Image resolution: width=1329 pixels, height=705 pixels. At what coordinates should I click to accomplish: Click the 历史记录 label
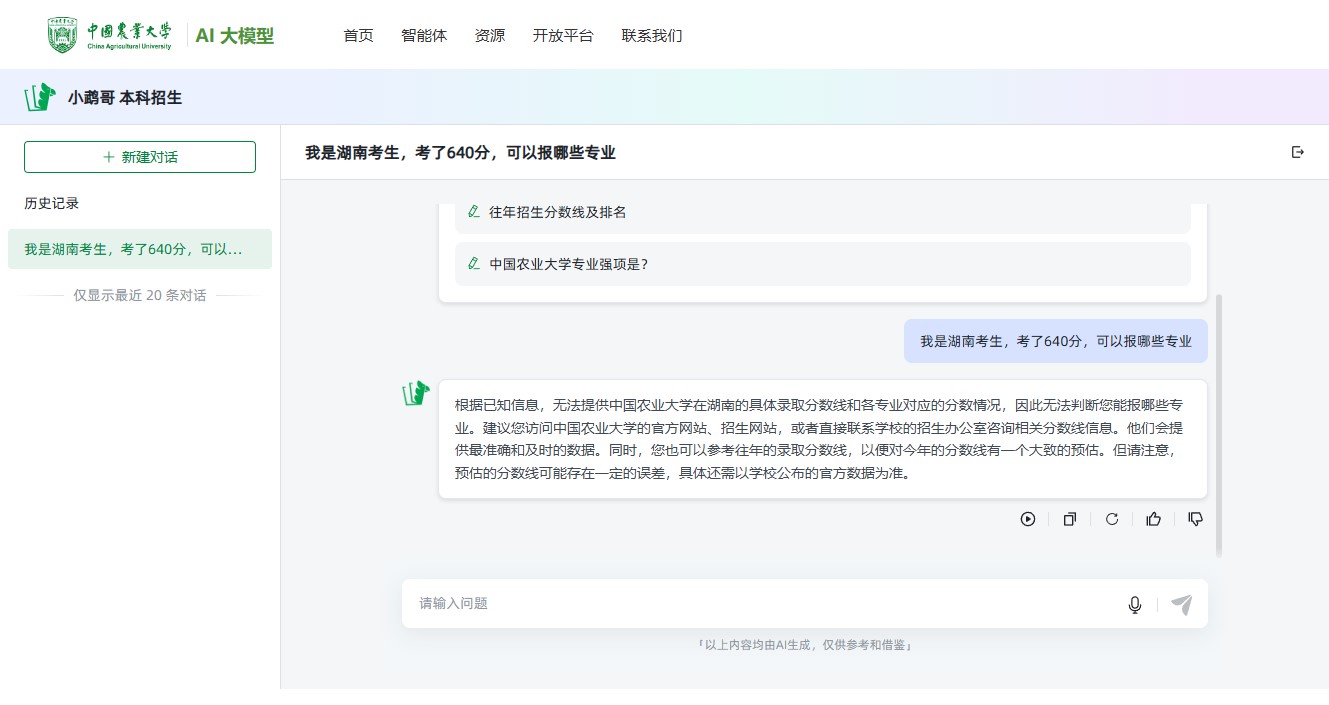point(52,203)
